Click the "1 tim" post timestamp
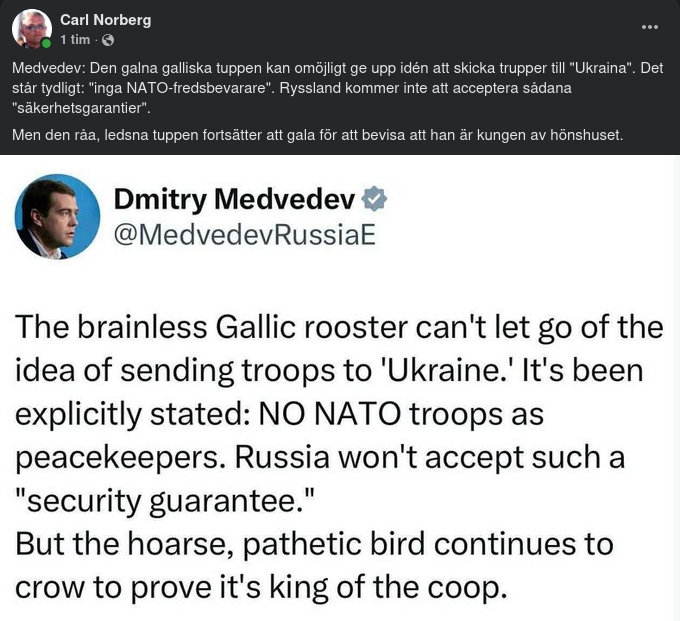The height and width of the screenshot is (621, 680). pyautogui.click(x=75, y=40)
